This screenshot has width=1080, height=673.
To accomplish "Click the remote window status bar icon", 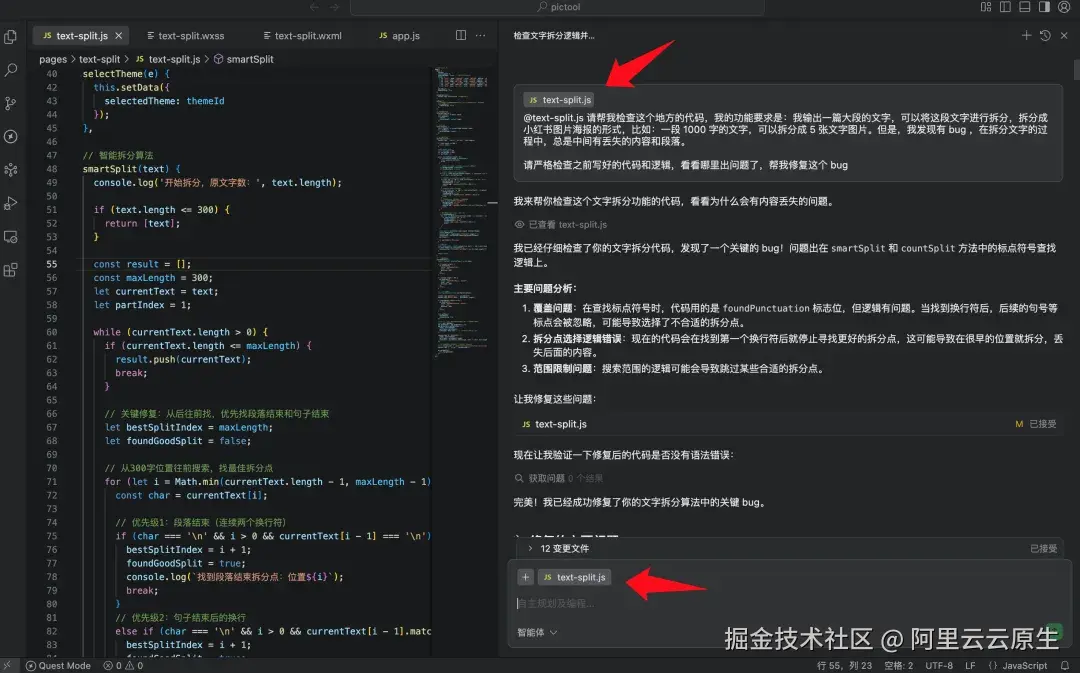I will [8, 666].
